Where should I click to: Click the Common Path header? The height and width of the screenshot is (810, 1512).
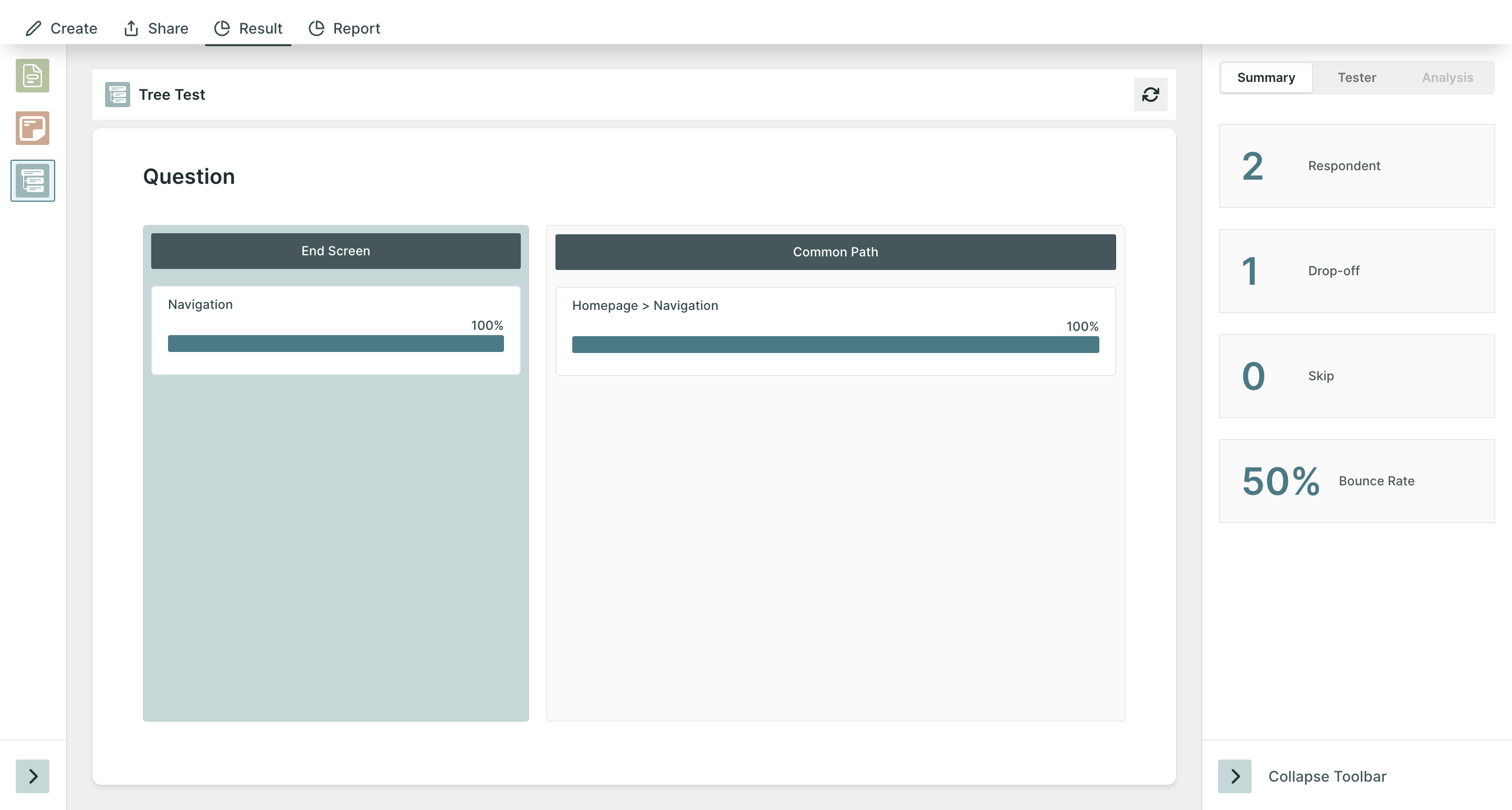pyautogui.click(x=835, y=252)
